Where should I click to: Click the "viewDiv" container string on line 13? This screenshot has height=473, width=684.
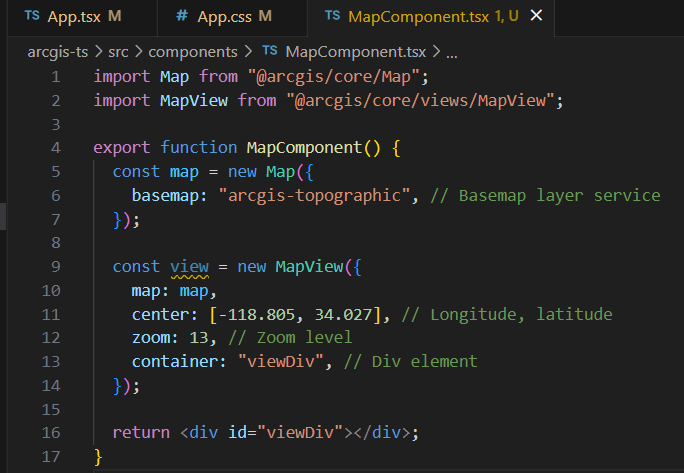pyautogui.click(x=280, y=362)
